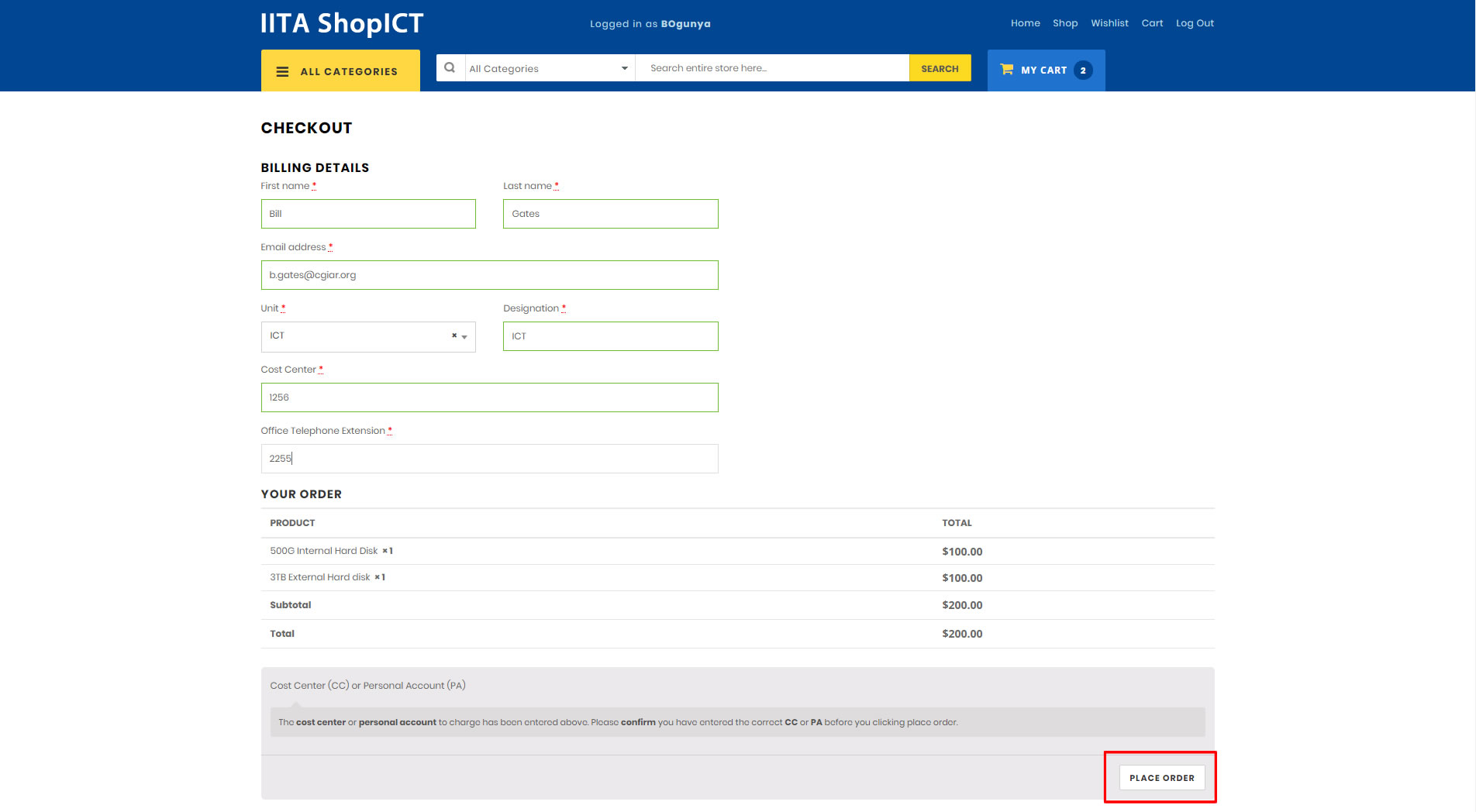The image size is (1476, 812).
Task: Go to the Home menu link
Action: pos(1025,23)
